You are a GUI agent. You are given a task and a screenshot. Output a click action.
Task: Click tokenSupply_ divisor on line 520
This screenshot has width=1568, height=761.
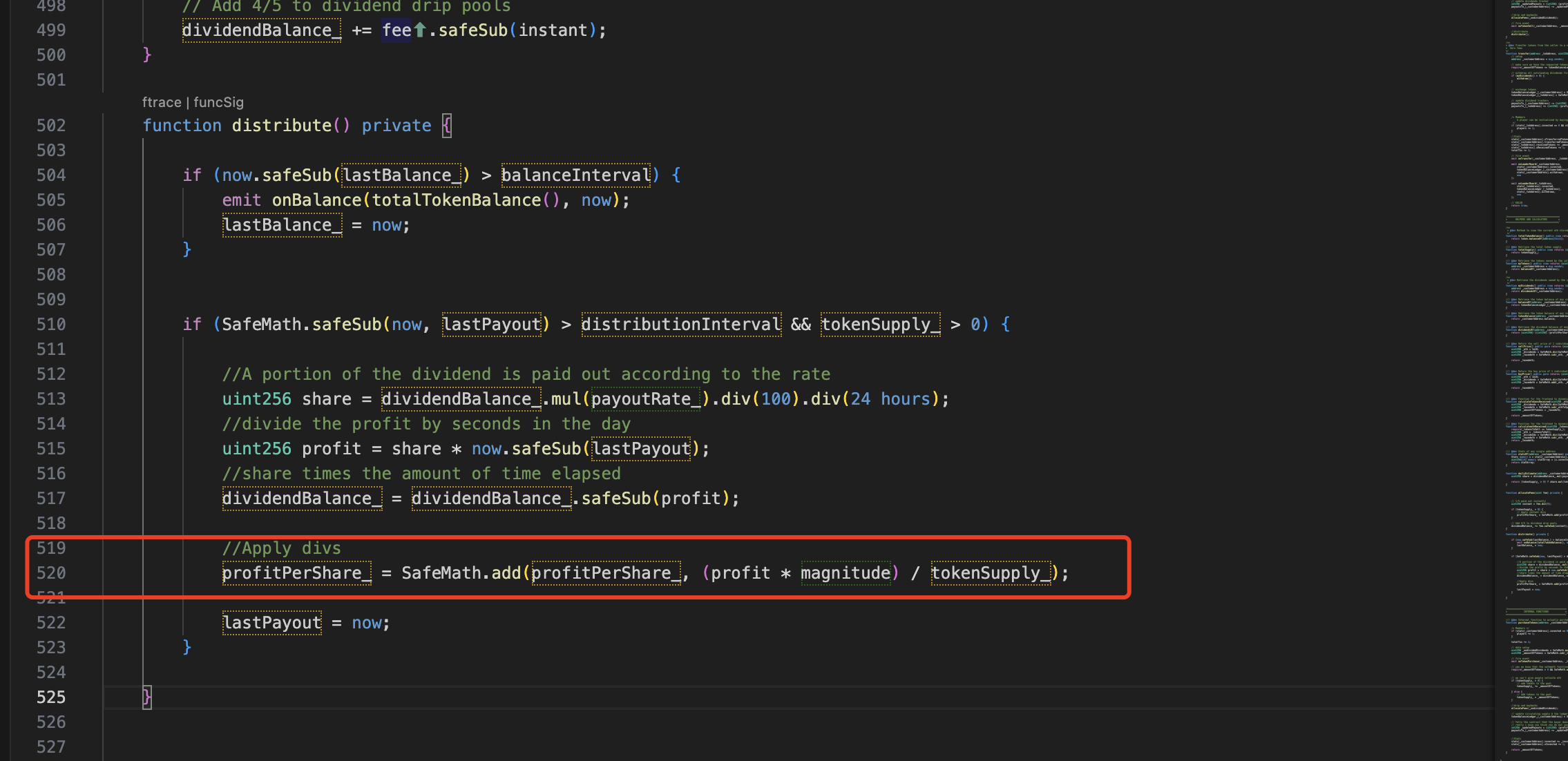click(991, 573)
